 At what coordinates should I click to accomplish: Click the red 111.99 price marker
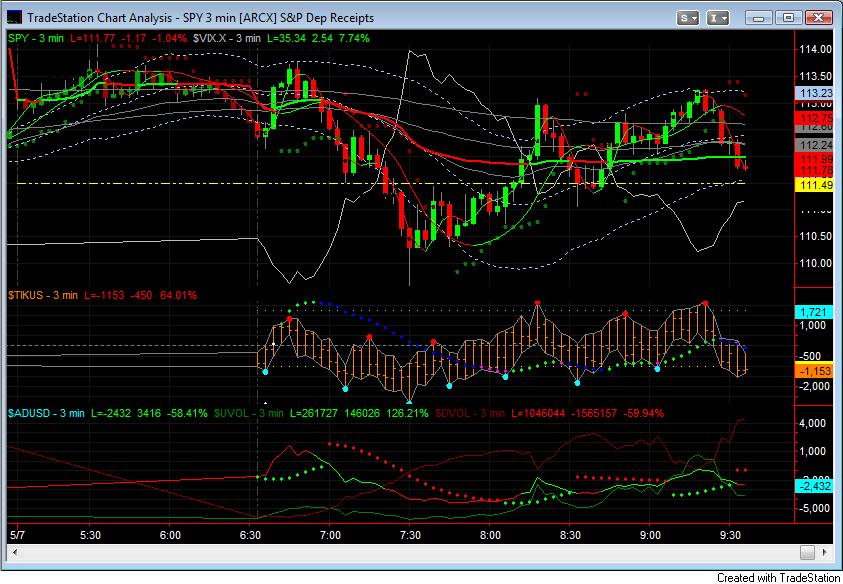pyautogui.click(x=813, y=159)
